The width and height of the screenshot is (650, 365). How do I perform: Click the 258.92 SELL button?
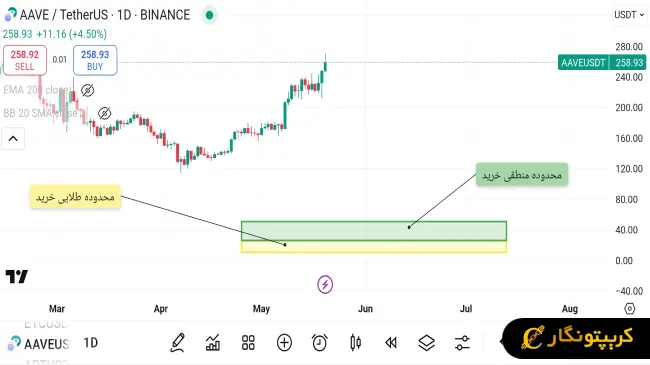tap(24, 60)
